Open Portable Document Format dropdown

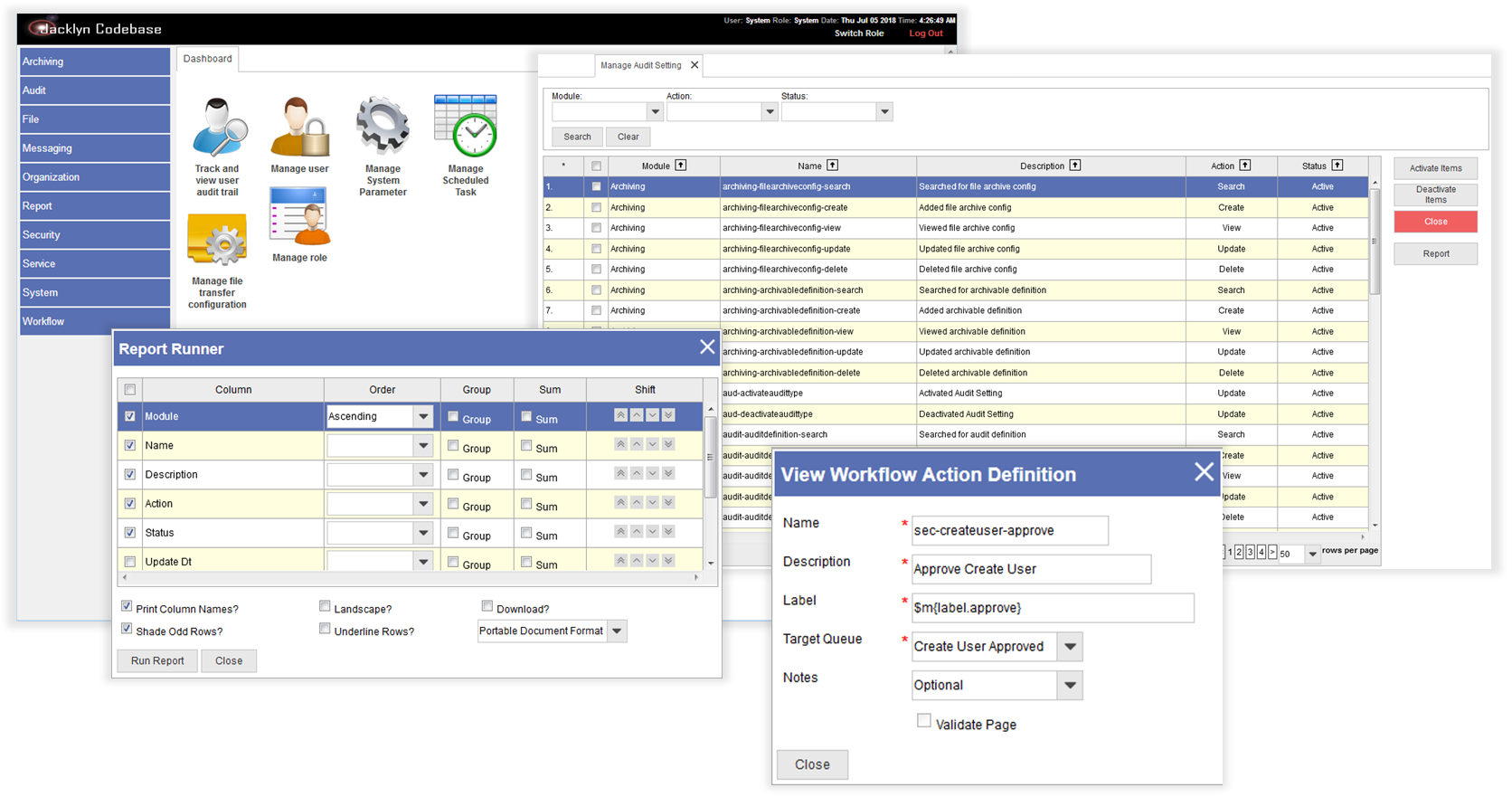click(x=617, y=631)
